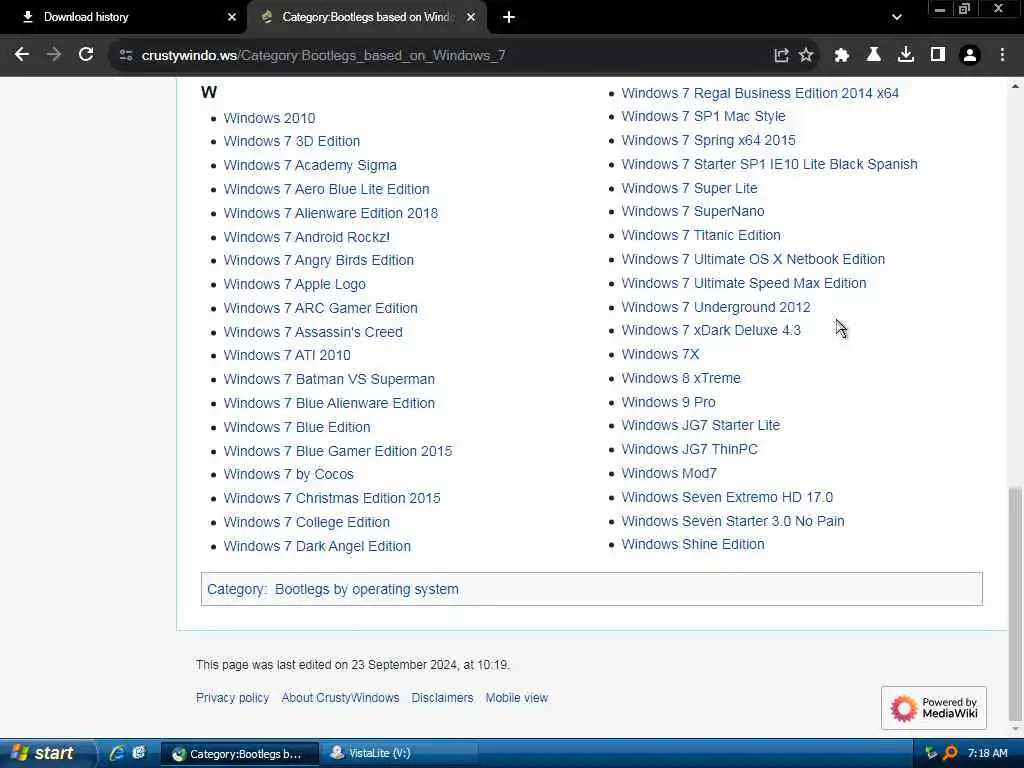
Task: Open the Disclaimers footer link
Action: point(442,698)
